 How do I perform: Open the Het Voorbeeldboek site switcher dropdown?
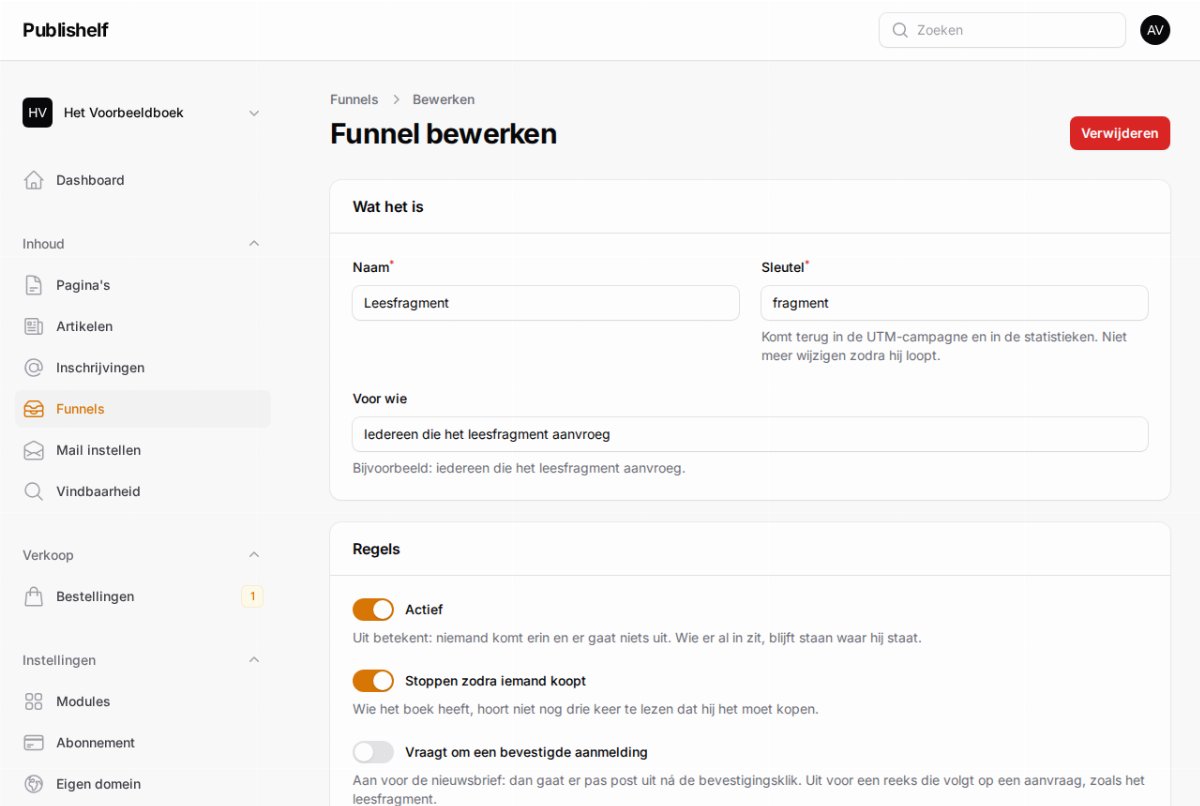(x=143, y=113)
